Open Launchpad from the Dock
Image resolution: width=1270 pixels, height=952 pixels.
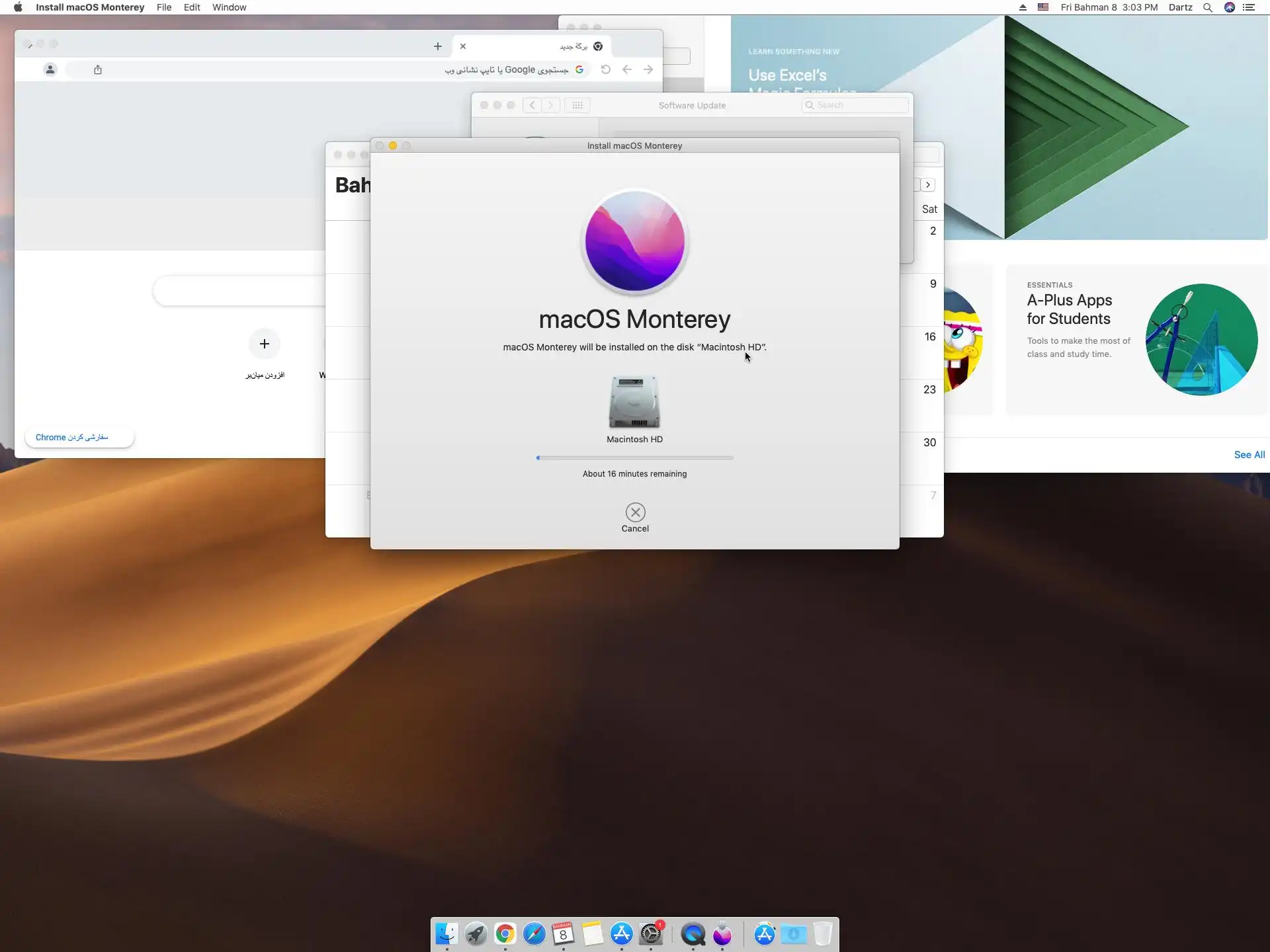tap(476, 933)
